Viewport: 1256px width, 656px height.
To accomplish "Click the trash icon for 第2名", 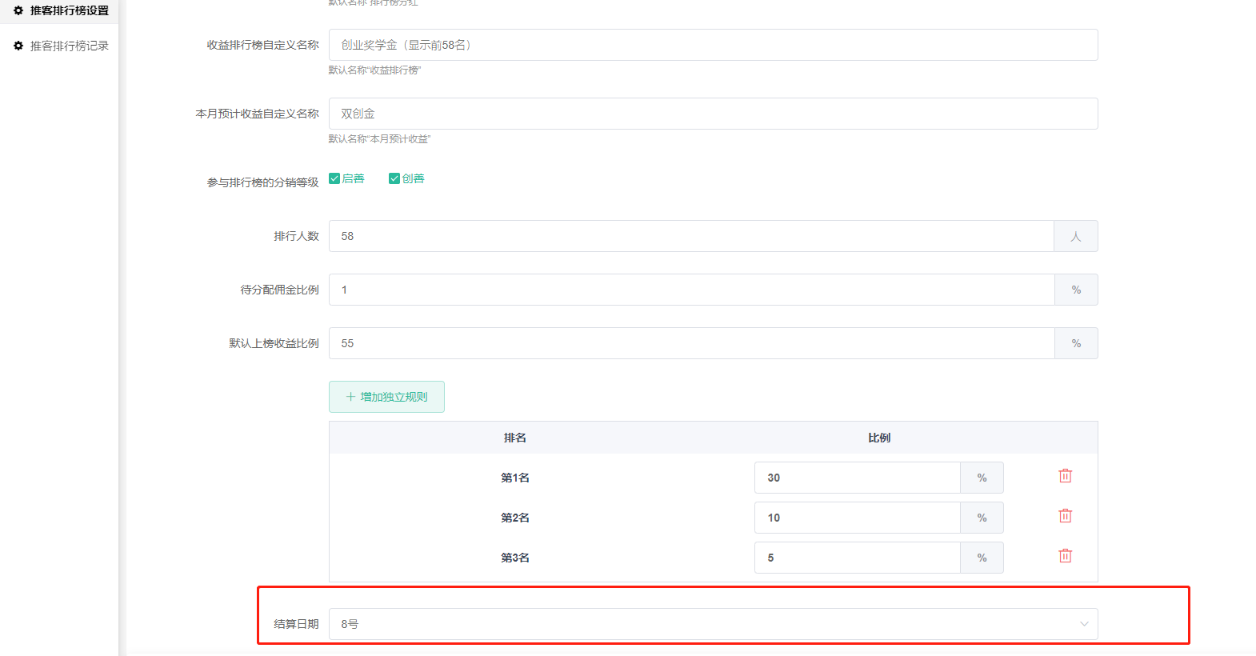I will 1065,516.
